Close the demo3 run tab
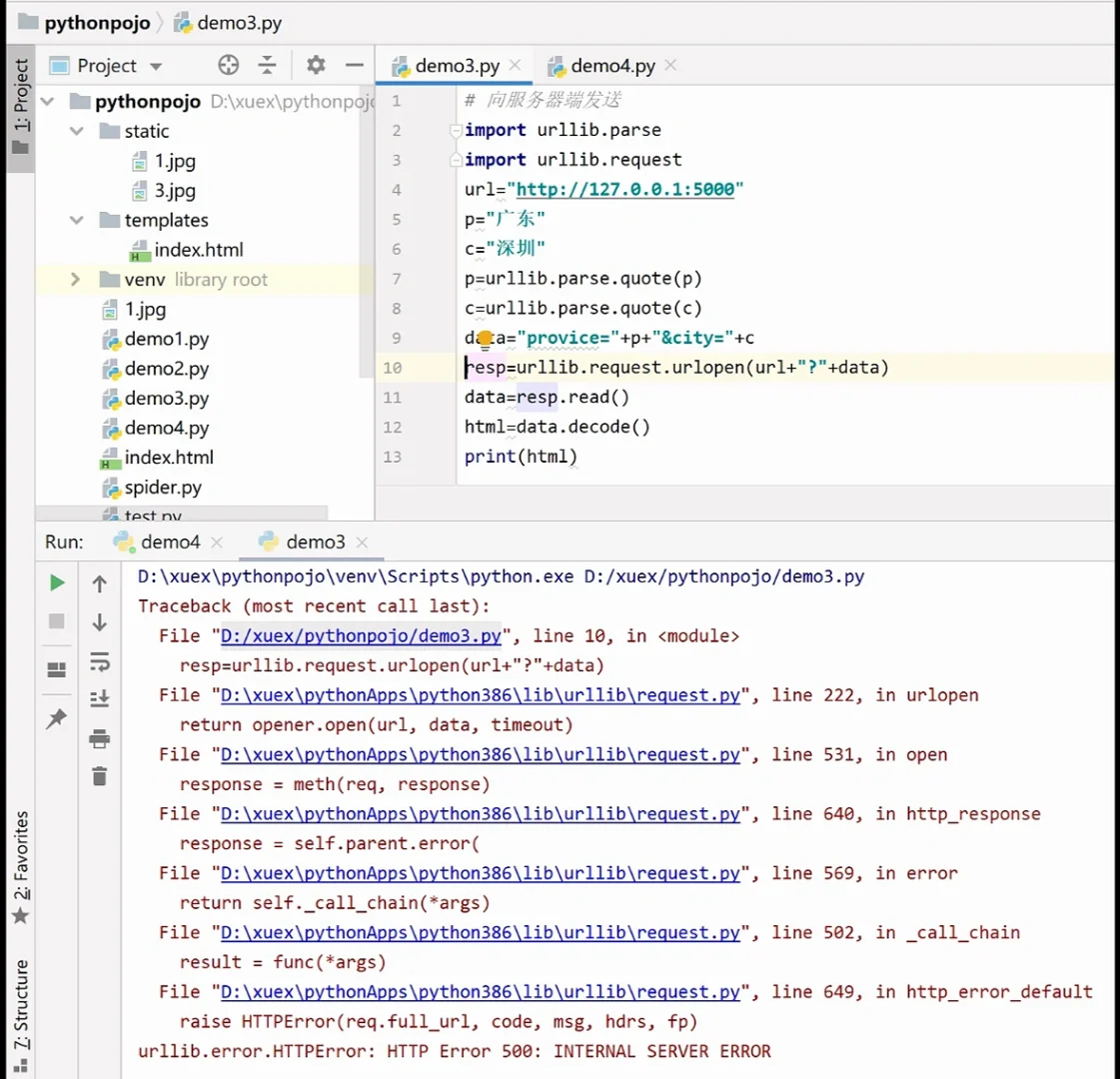The width and height of the screenshot is (1120, 1079). tap(362, 542)
